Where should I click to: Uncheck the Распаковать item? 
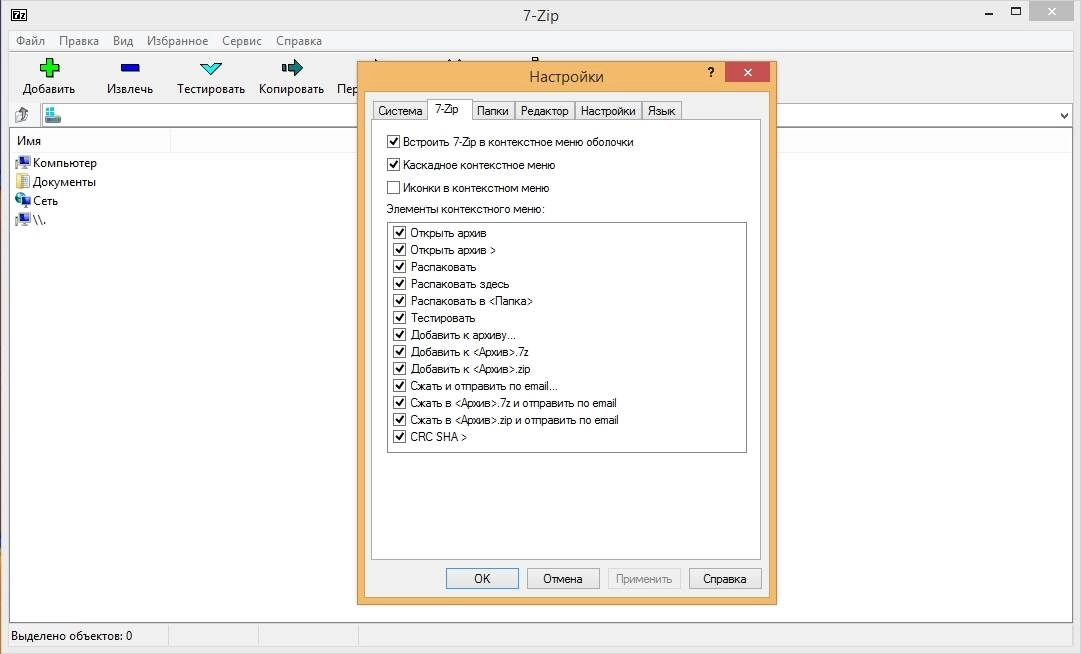click(x=399, y=267)
